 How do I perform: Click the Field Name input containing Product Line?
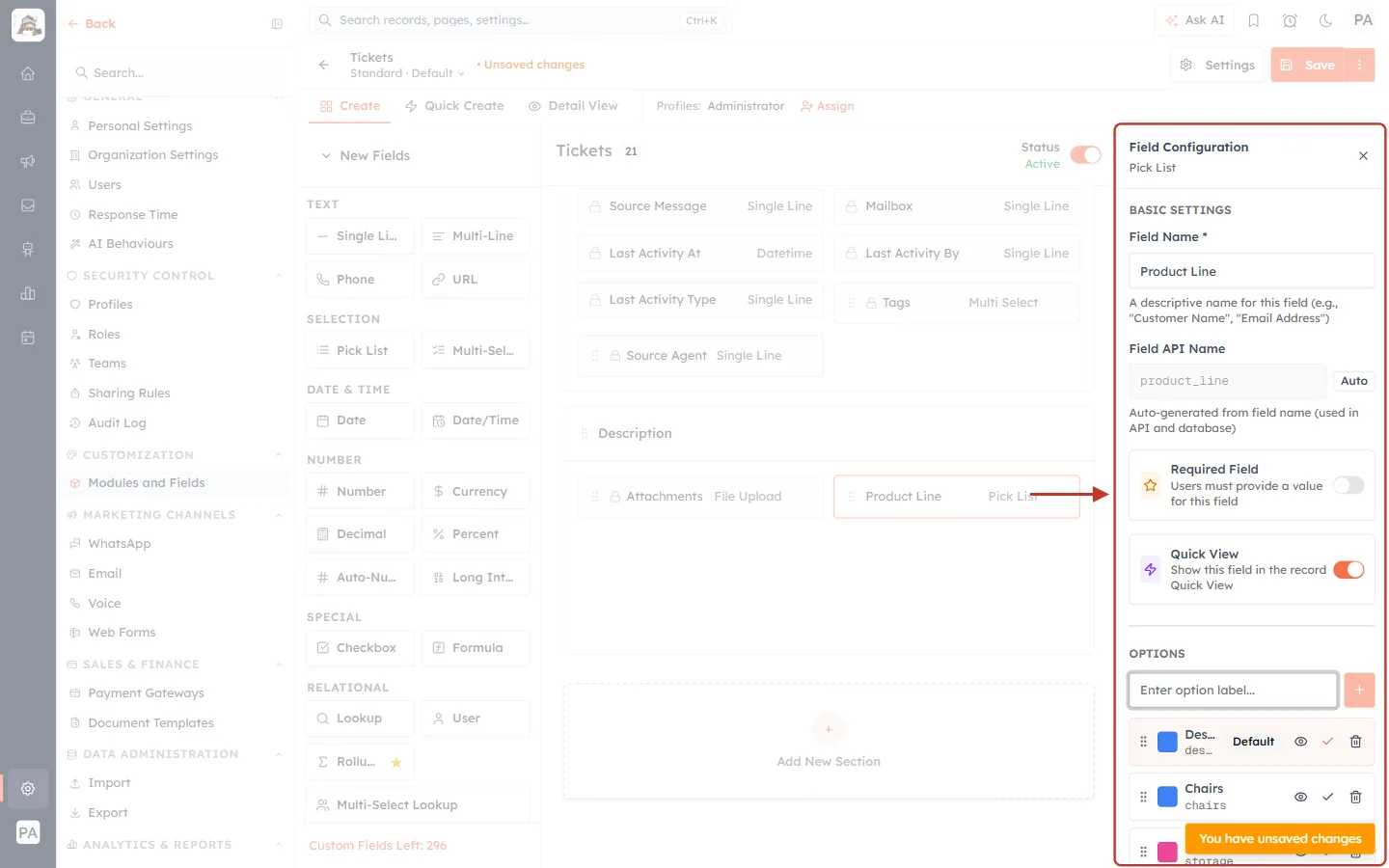tap(1251, 271)
